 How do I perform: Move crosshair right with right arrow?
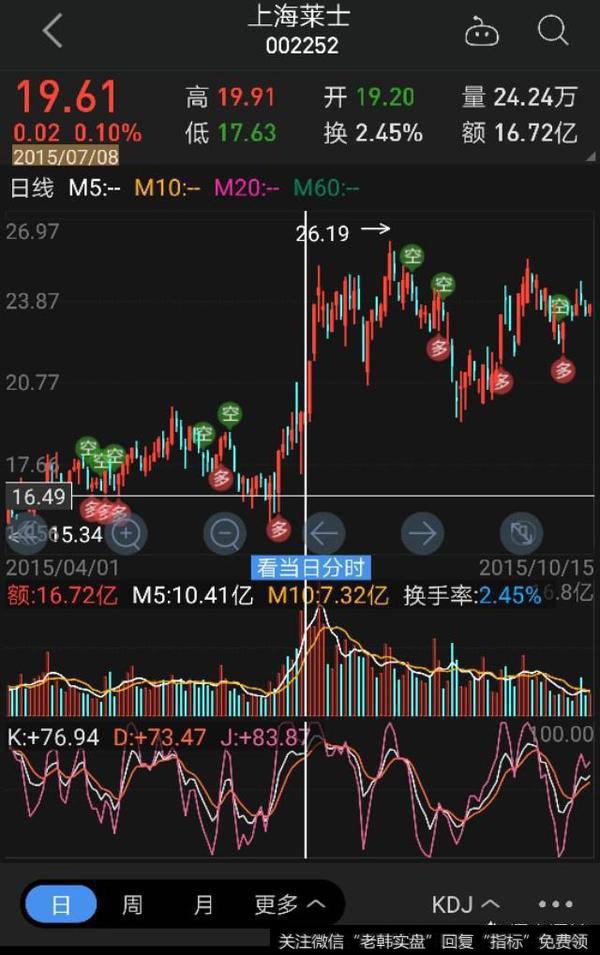(x=423, y=534)
